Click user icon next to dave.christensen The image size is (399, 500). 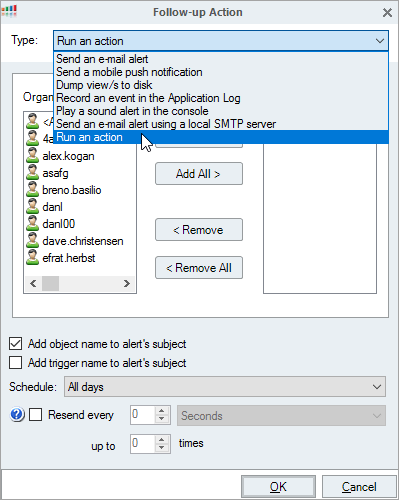point(32,240)
